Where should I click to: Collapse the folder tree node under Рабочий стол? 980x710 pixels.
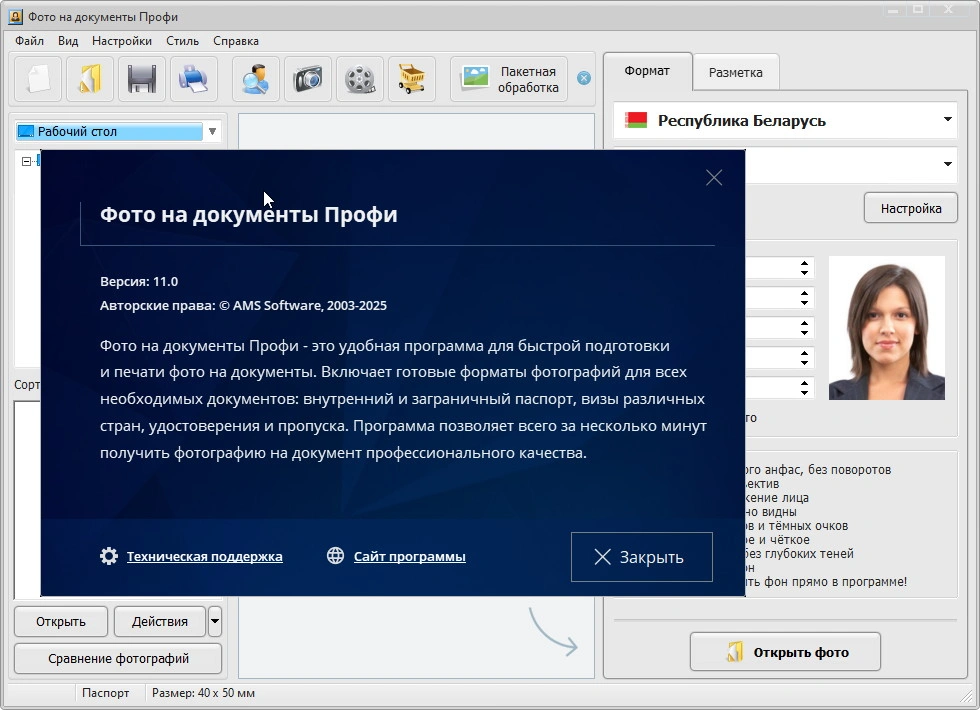click(x=26, y=161)
